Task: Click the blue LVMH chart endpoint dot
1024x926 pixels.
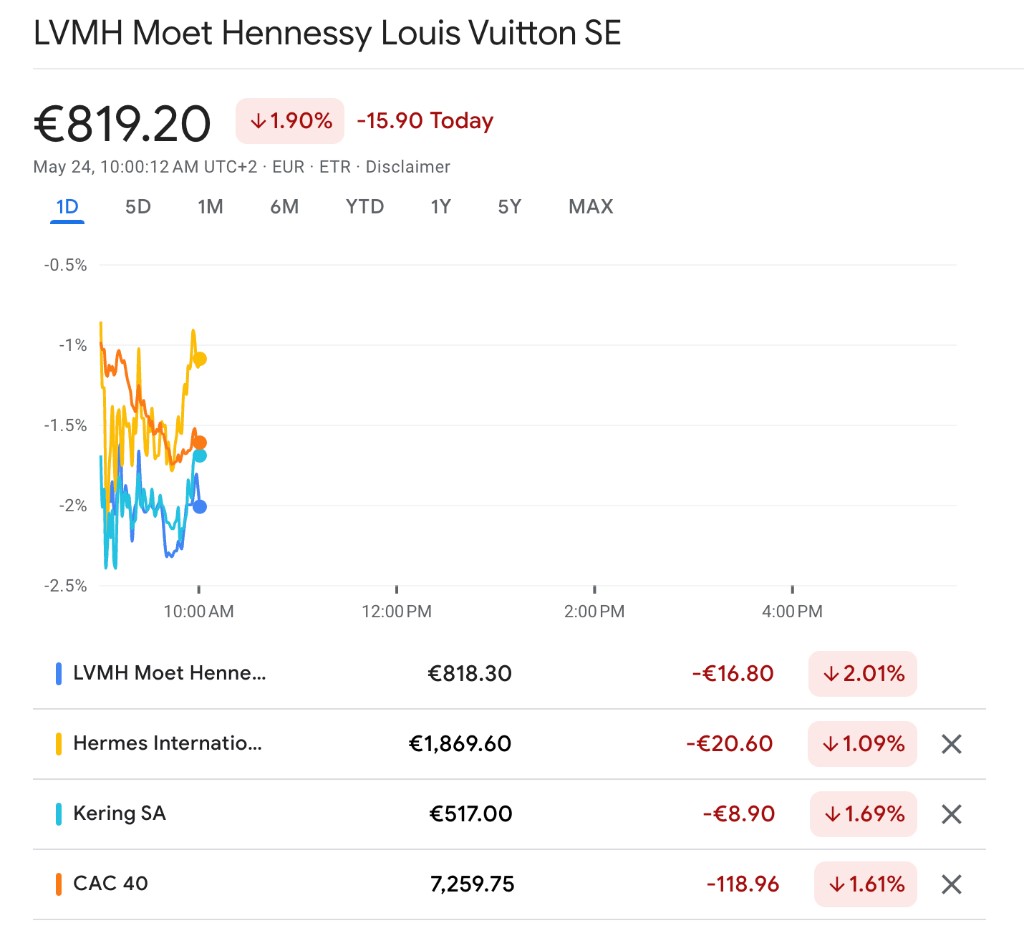Action: (x=200, y=507)
